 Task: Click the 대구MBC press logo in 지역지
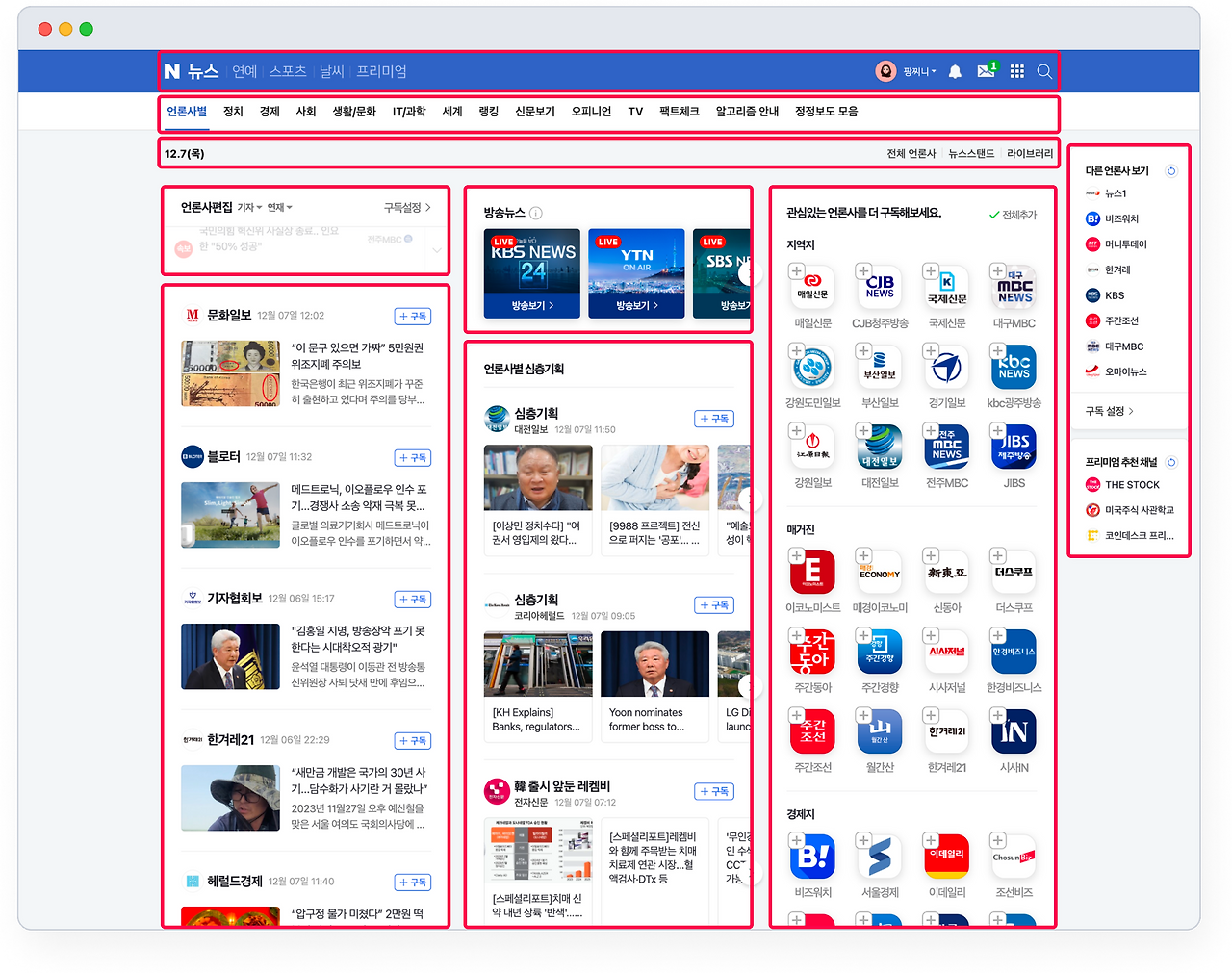(x=1014, y=288)
